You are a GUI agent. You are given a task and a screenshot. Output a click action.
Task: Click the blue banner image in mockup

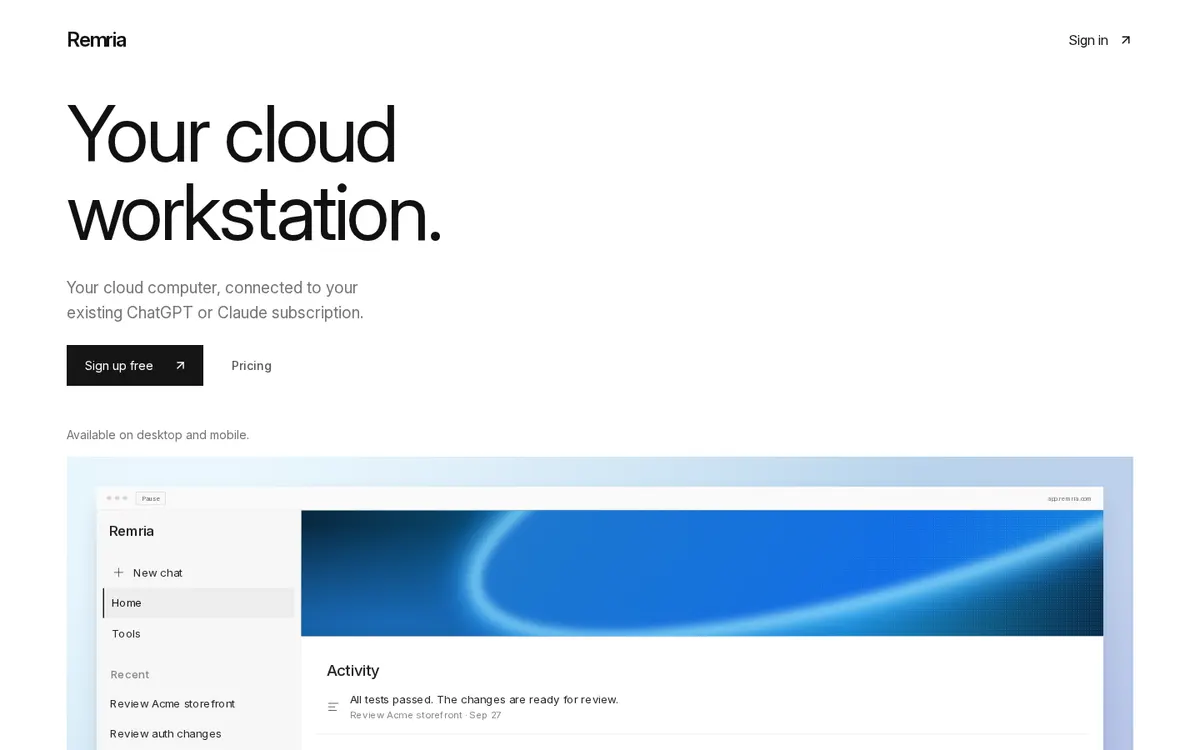[x=702, y=573]
